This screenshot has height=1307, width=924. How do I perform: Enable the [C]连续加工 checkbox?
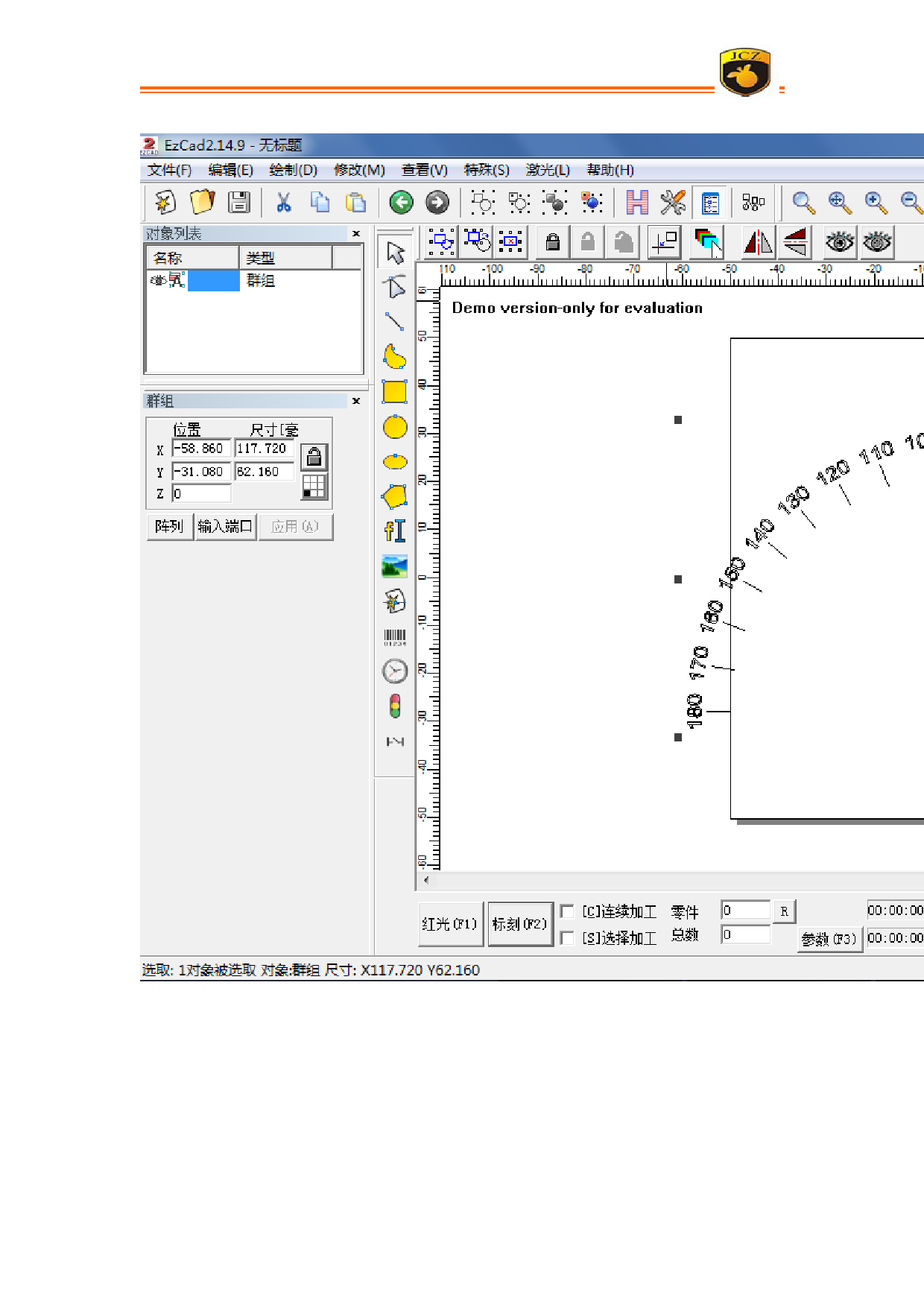567,911
